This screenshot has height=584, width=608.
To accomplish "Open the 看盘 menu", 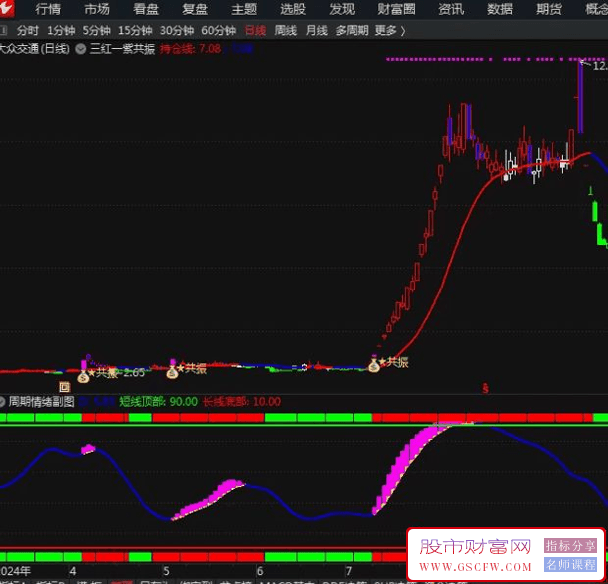I will [x=146, y=9].
